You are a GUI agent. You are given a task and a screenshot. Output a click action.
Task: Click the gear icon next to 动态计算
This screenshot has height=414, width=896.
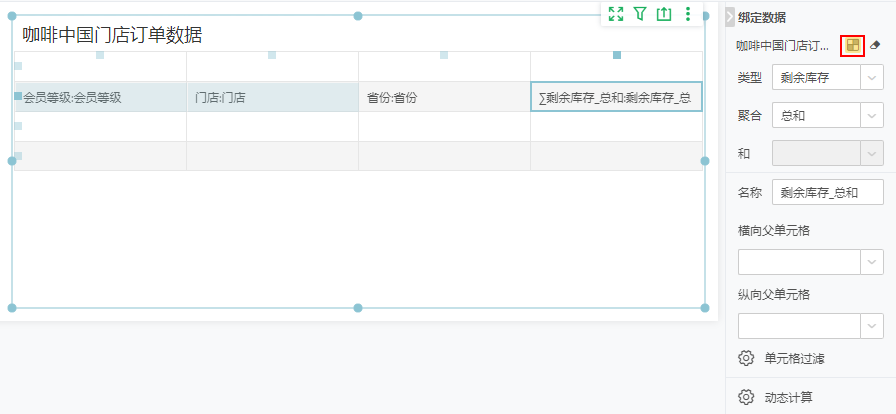point(746,397)
